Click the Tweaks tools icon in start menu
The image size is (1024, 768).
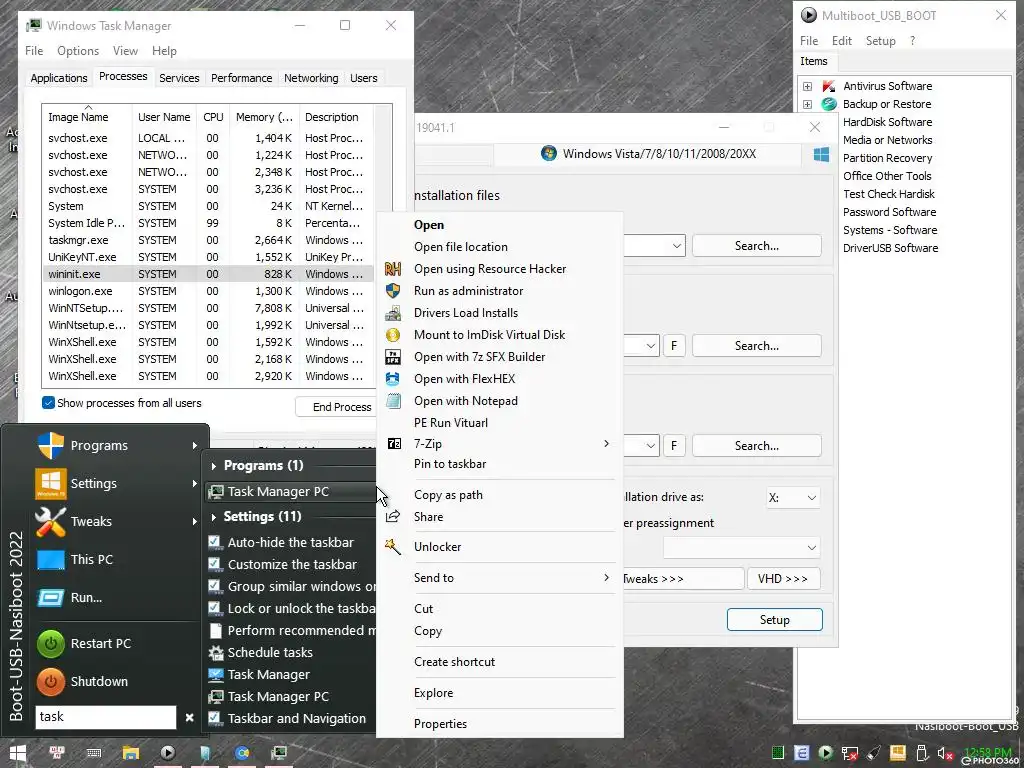[x=51, y=521]
